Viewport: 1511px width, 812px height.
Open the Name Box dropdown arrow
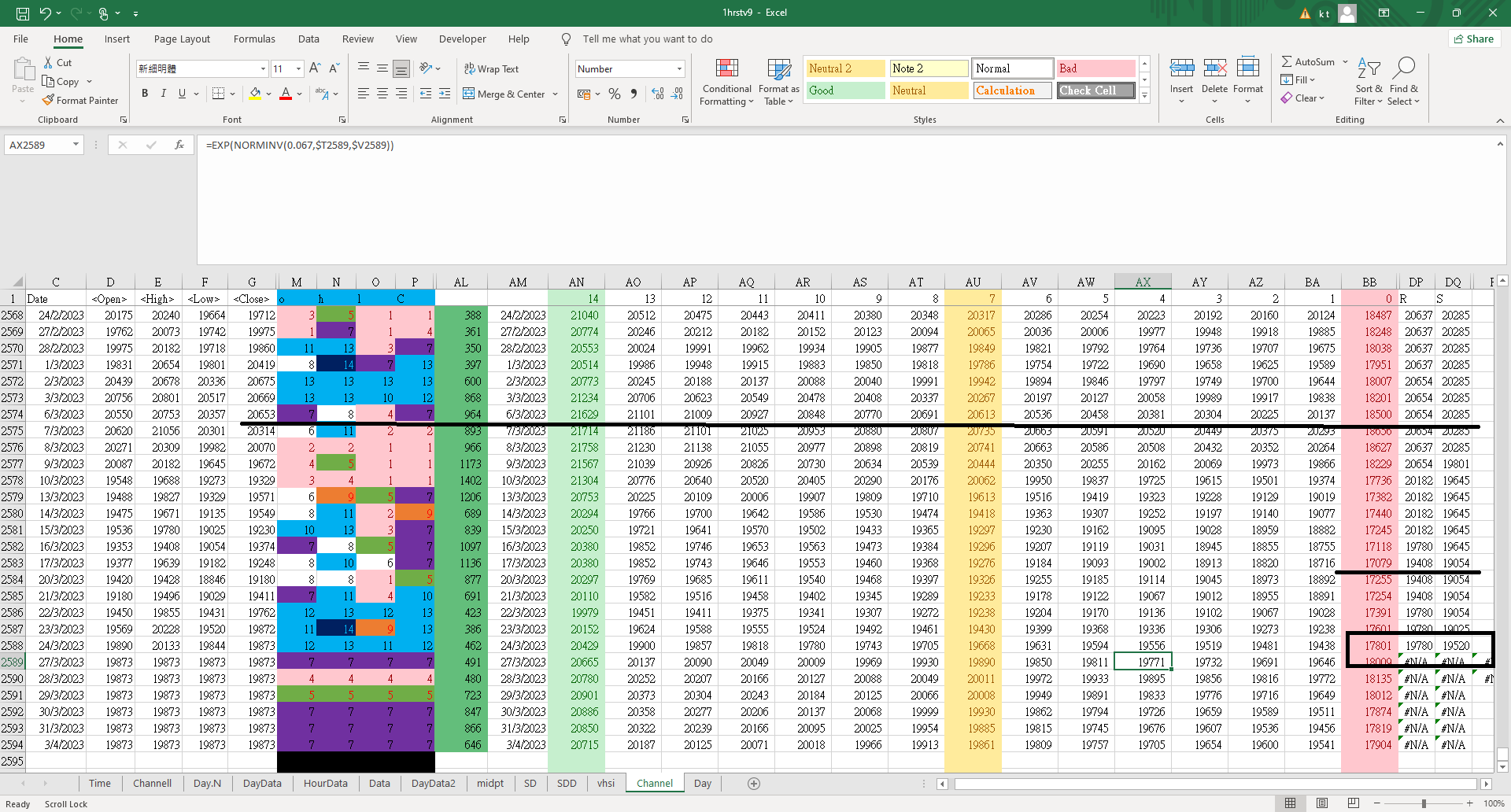coord(76,145)
